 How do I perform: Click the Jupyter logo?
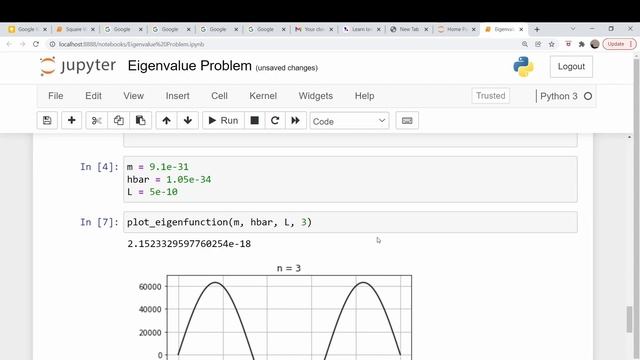[x=78, y=66]
